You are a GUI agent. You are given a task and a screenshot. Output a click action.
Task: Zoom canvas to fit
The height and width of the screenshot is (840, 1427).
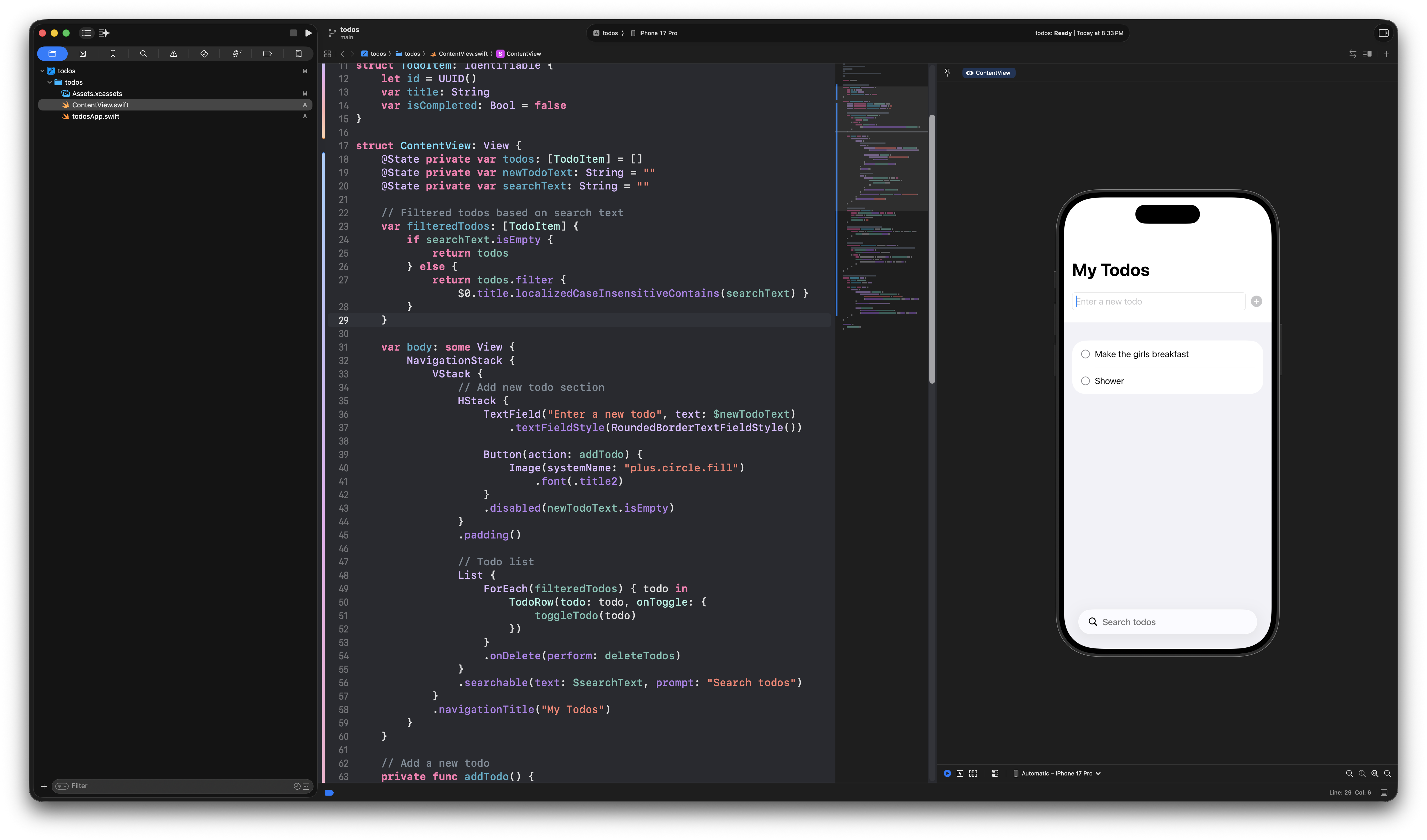(x=1375, y=774)
